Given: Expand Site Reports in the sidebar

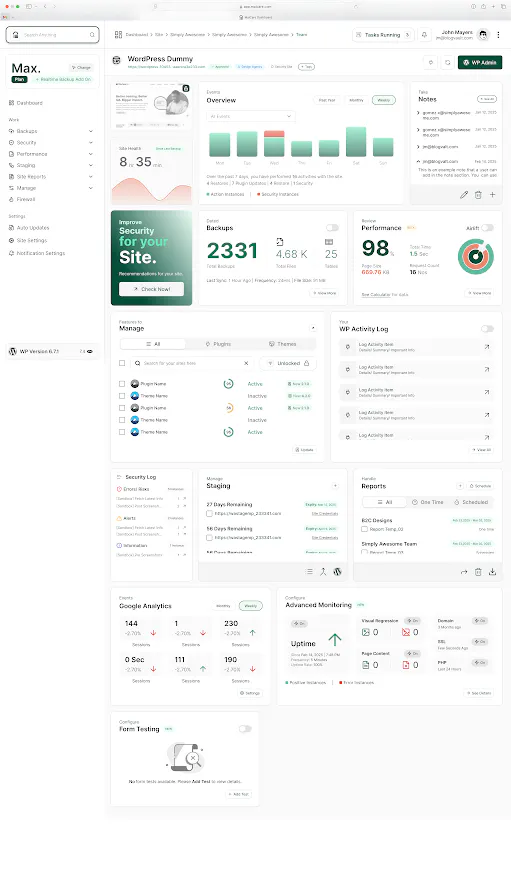Looking at the screenshot, I should (x=90, y=177).
